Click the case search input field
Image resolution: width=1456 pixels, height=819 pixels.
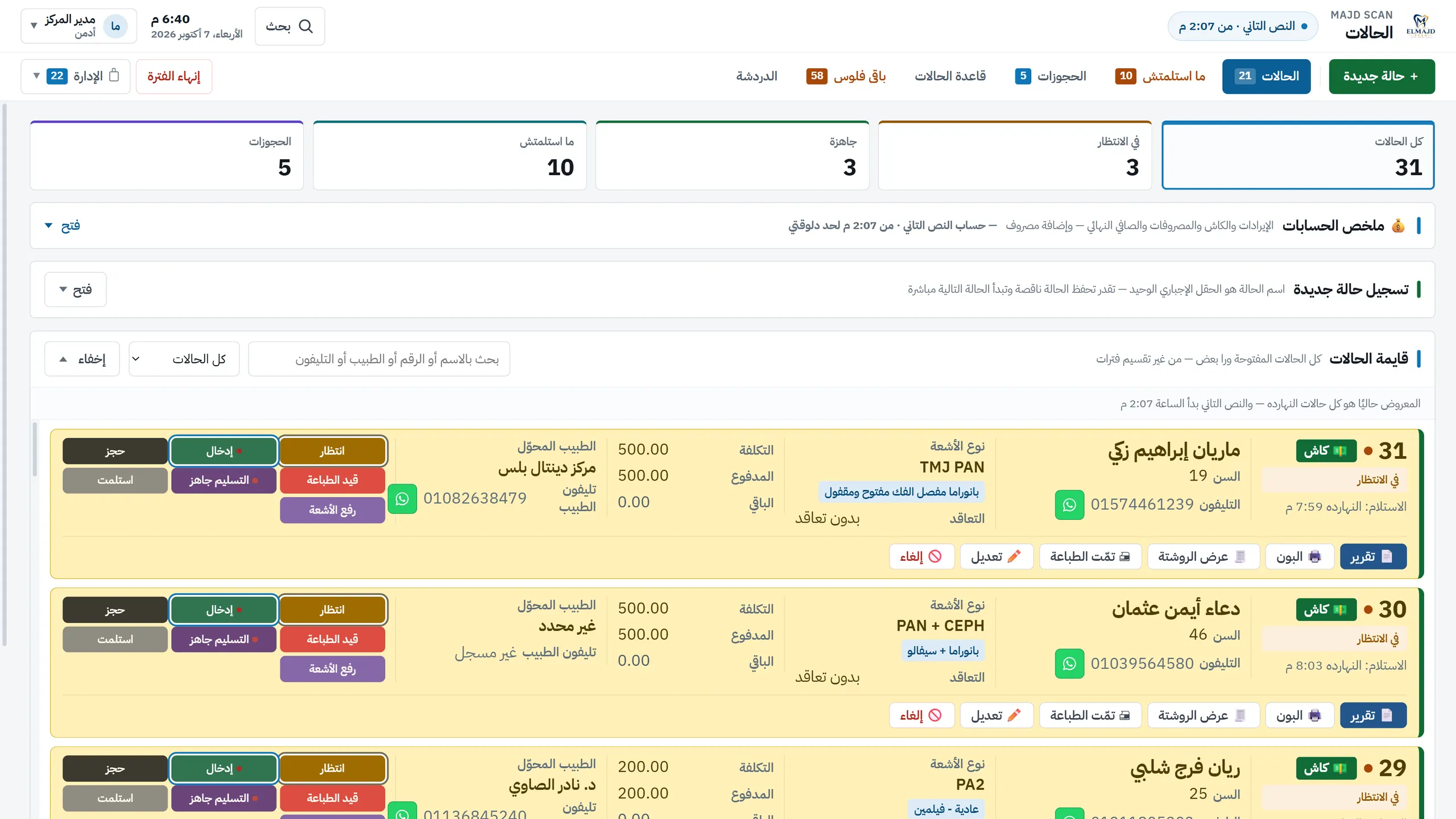(x=379, y=359)
